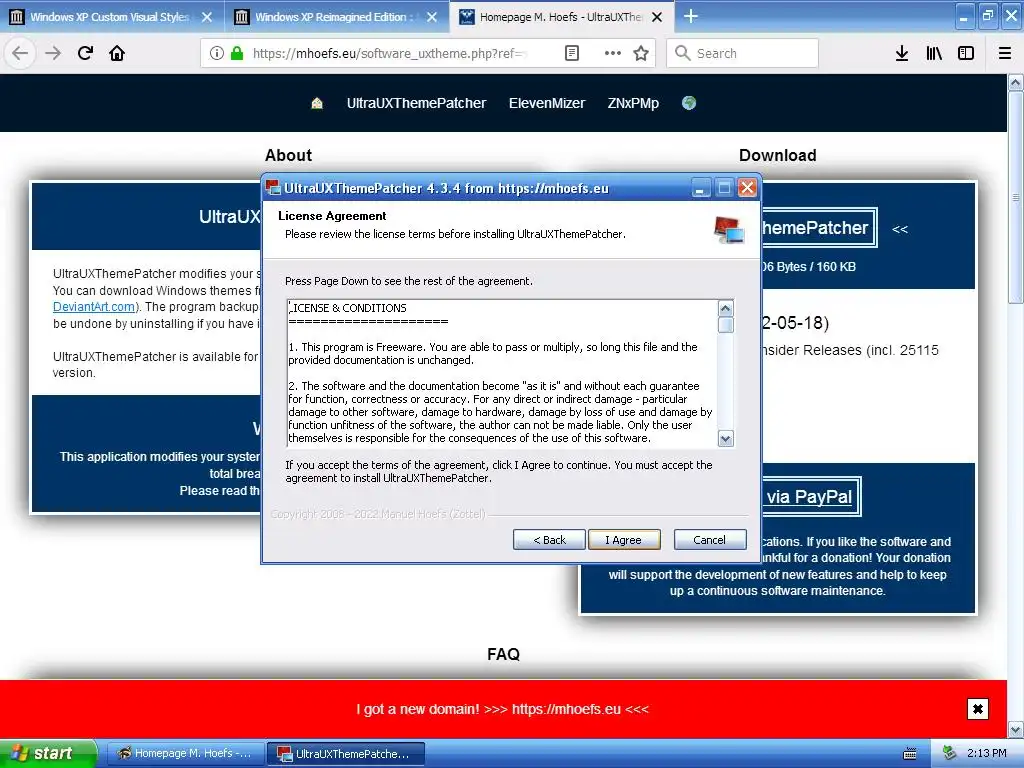The image size is (1024, 768).
Task: Click the browser forward arrow
Action: 53,53
